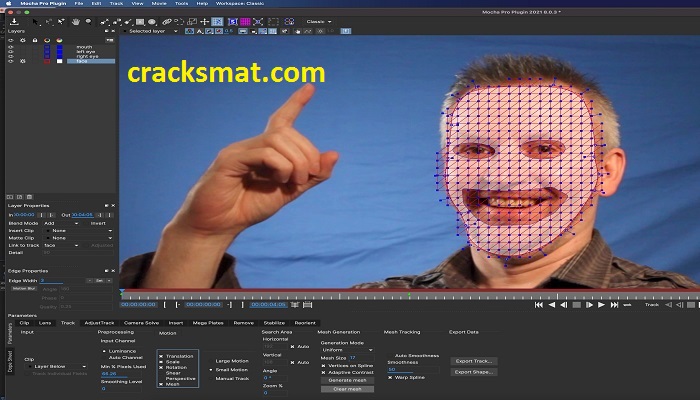Open the Layer Below clip dropdown

(57, 367)
